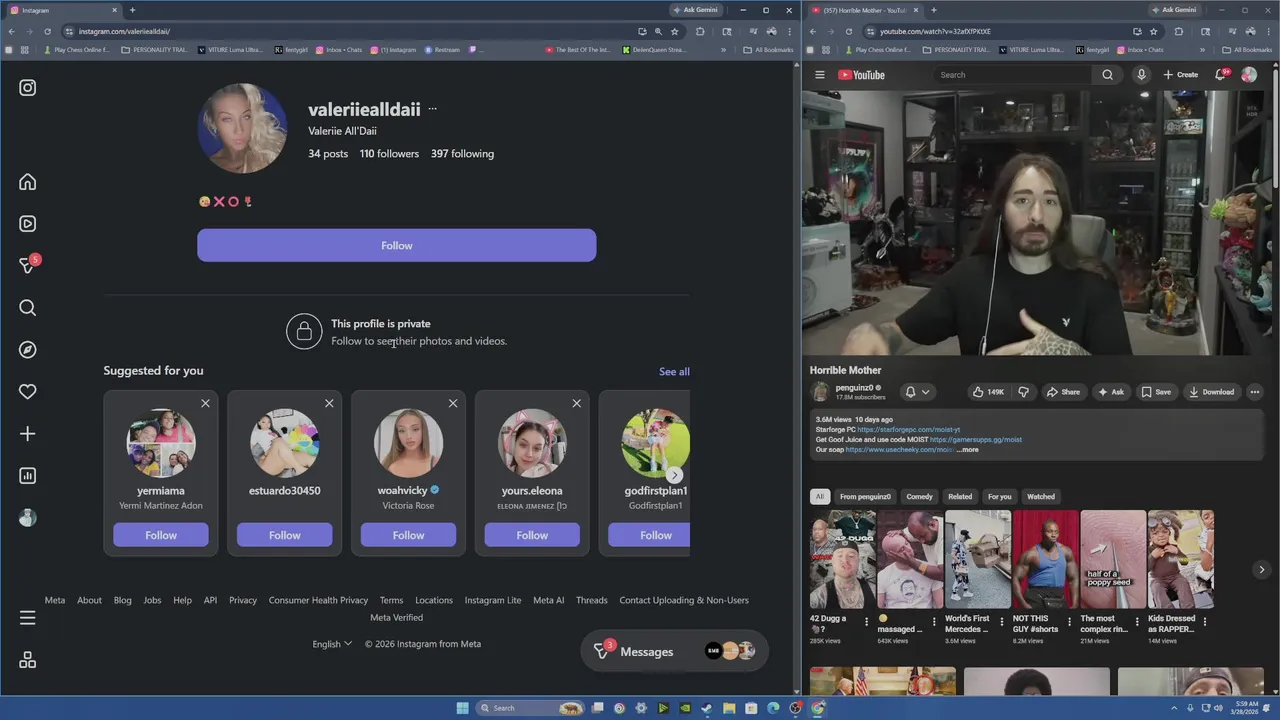Open 'The most complex rin...' short thumbnail
This screenshot has height=720, width=1280.
(1113, 559)
